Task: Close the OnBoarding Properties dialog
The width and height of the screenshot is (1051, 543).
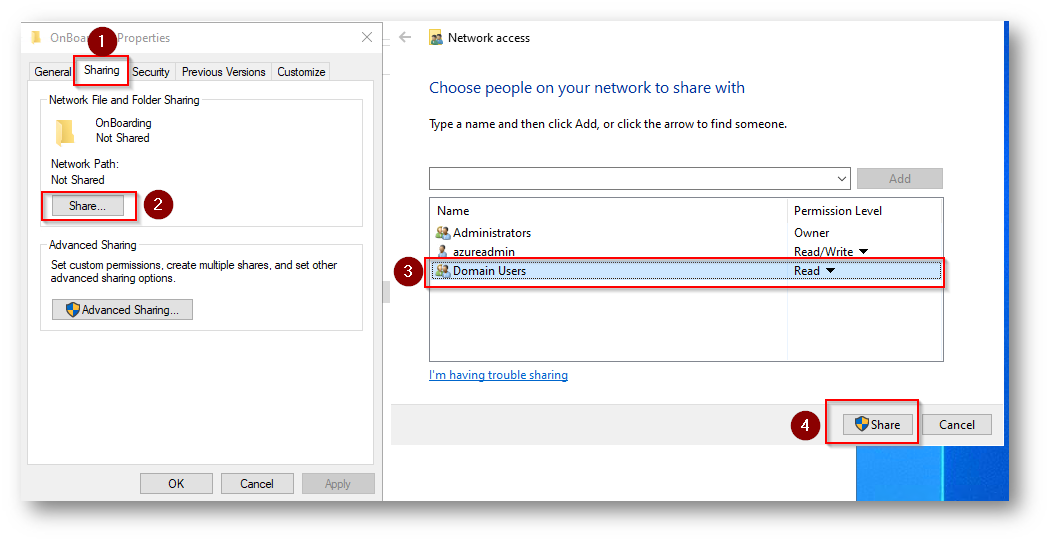Action: pos(366,38)
